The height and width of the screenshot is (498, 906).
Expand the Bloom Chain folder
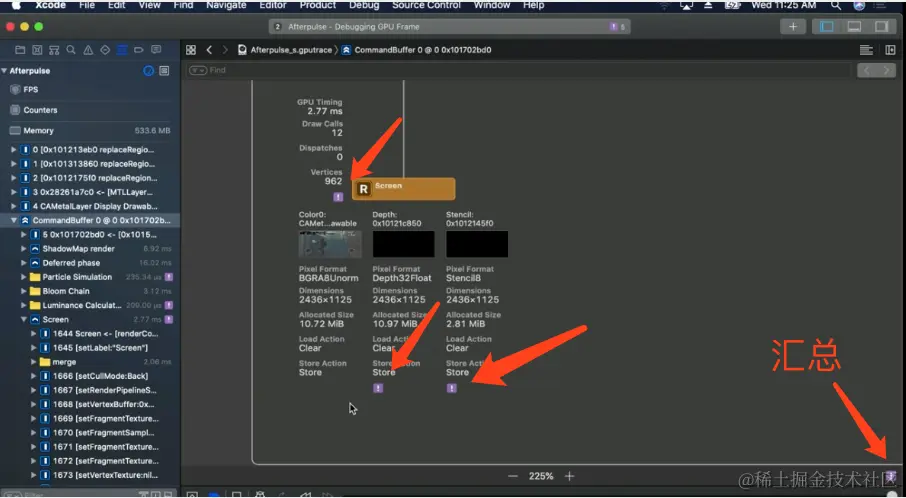[x=24, y=291]
